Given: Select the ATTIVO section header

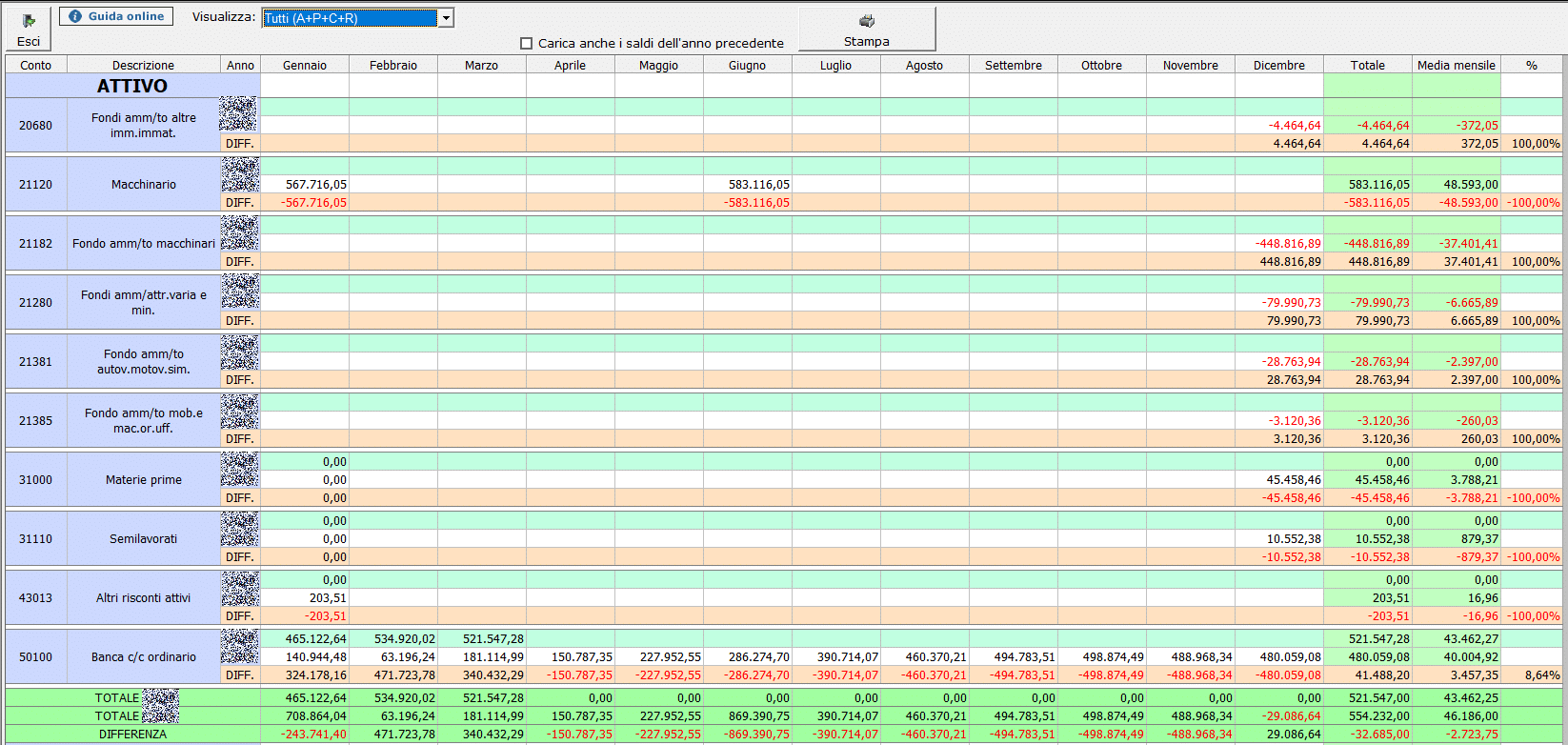Looking at the screenshot, I should [132, 86].
